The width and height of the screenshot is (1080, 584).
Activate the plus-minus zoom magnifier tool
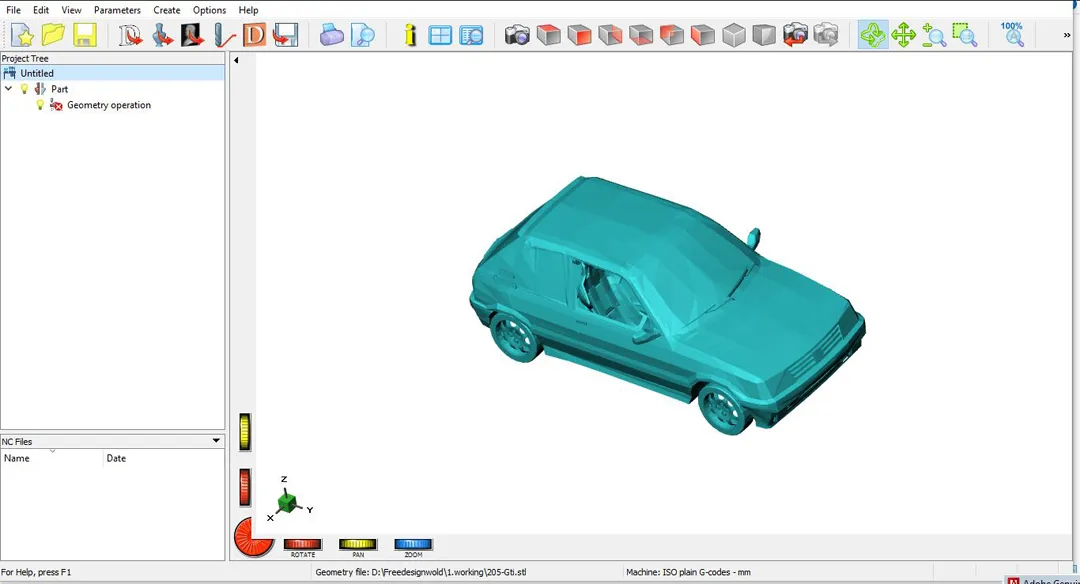[x=934, y=34]
